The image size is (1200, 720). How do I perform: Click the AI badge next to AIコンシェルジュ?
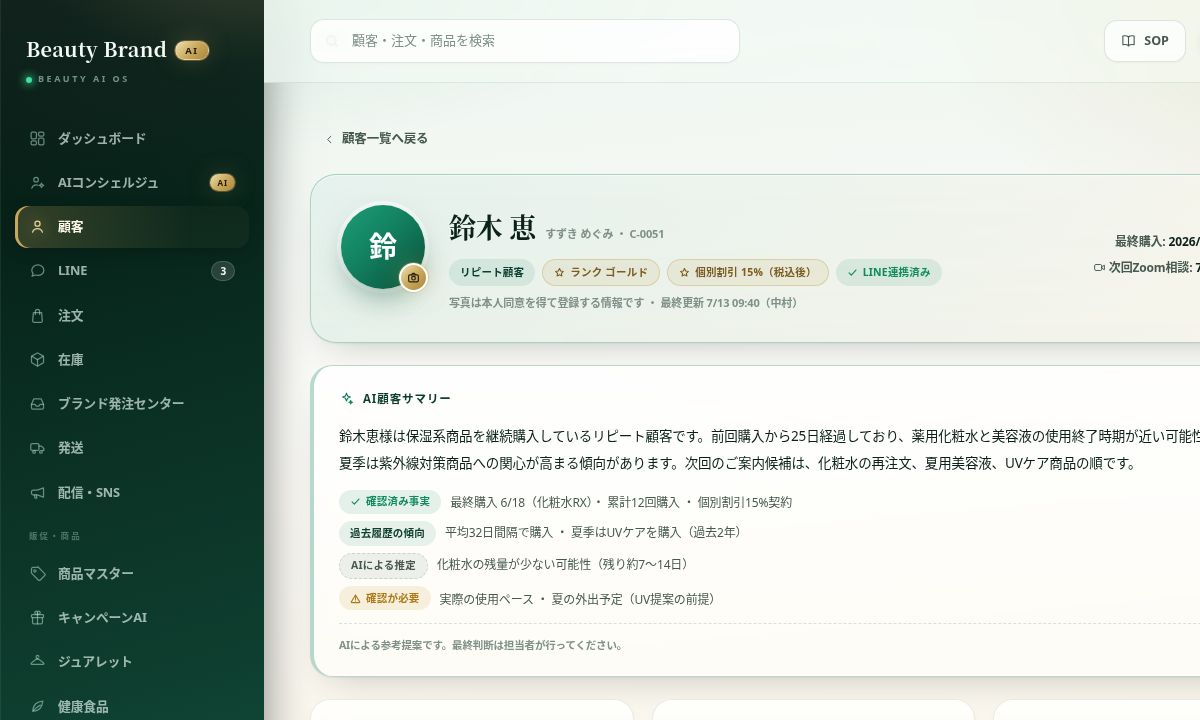click(223, 183)
